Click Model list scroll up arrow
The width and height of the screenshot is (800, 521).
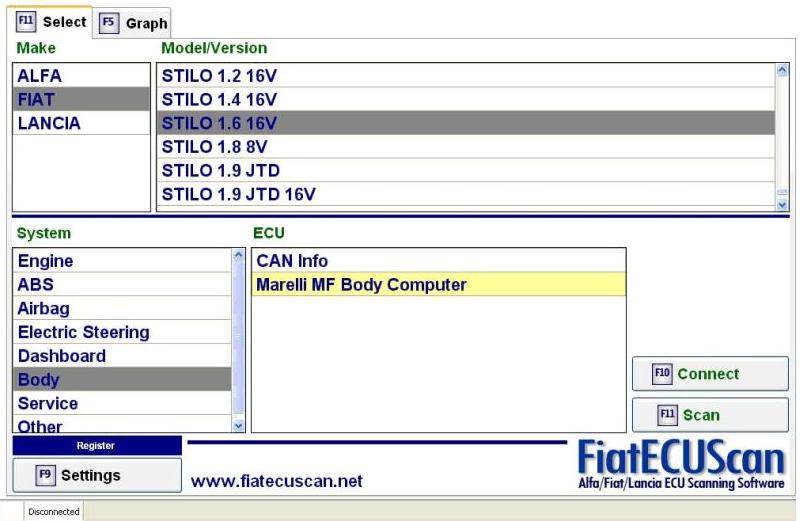(x=782, y=70)
